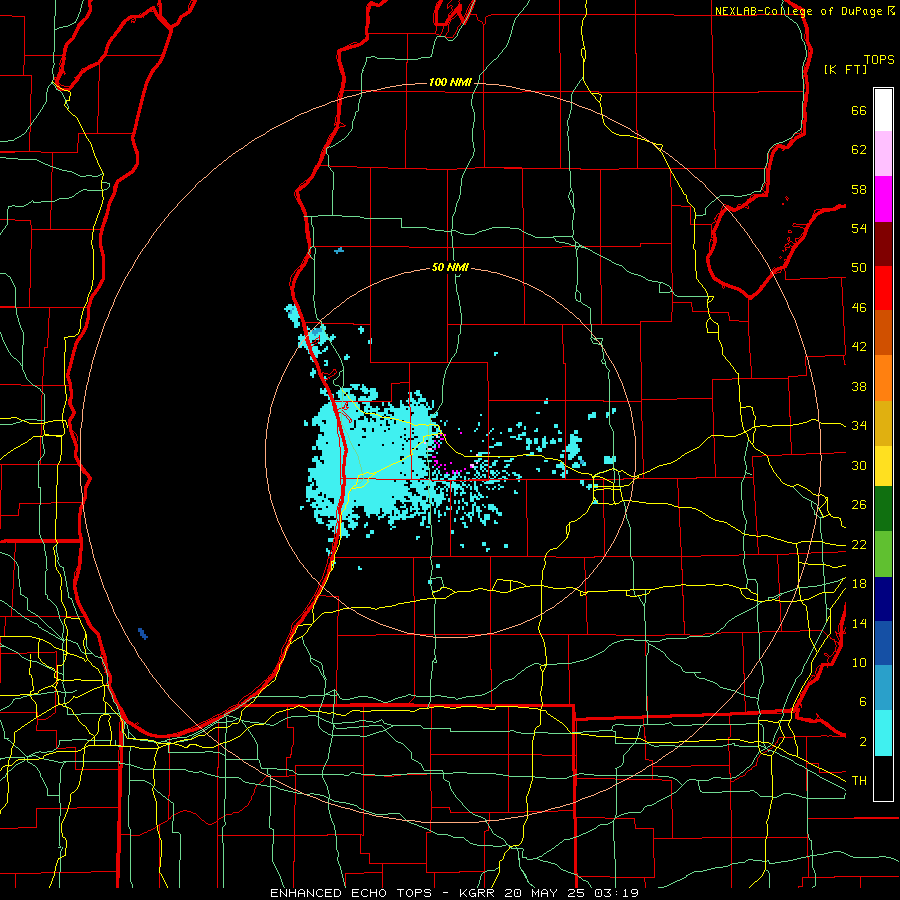Select the dark green legend swatch
900x900 pixels.
click(883, 509)
